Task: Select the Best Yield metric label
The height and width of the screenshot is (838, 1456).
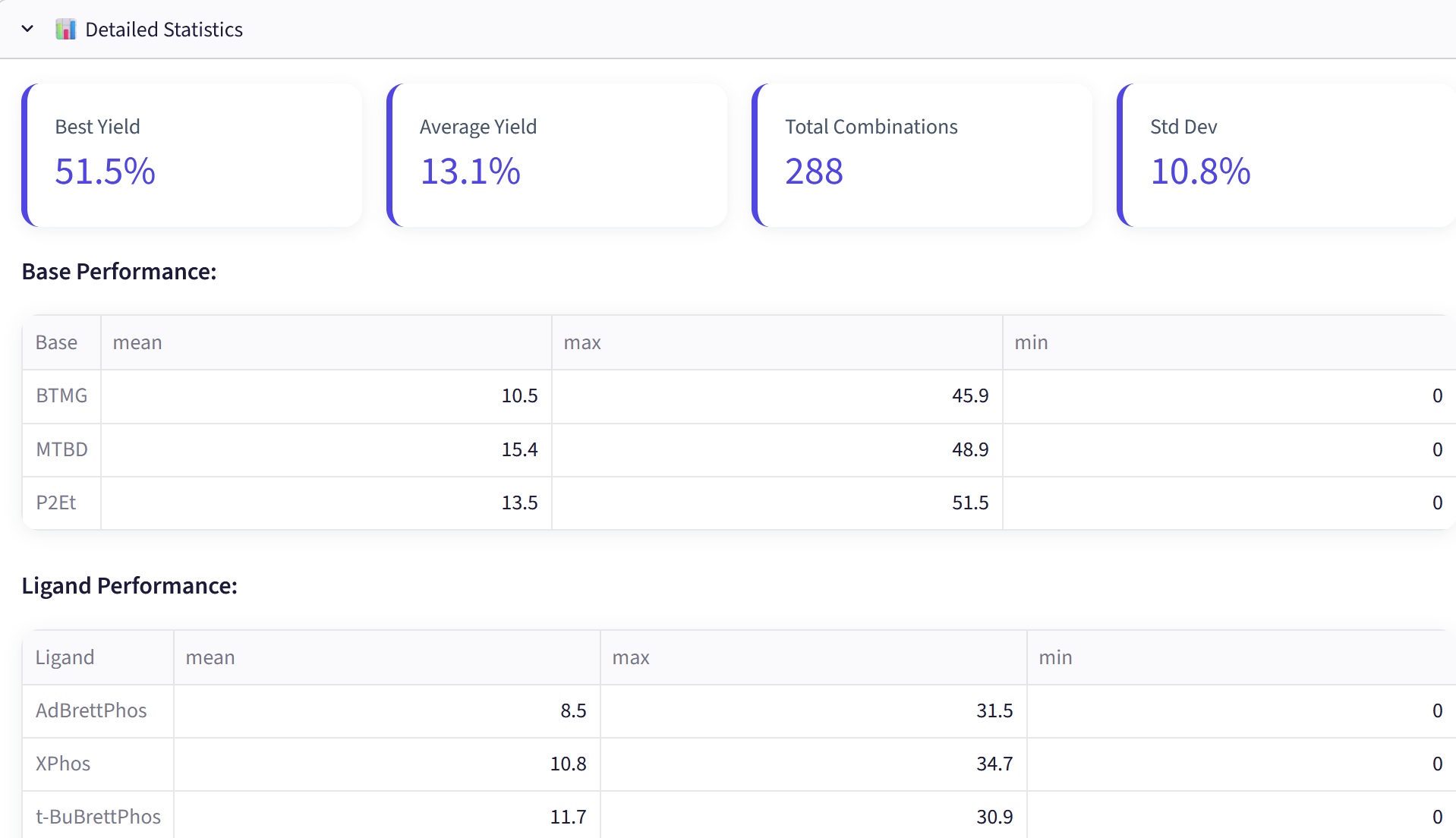Action: click(97, 127)
